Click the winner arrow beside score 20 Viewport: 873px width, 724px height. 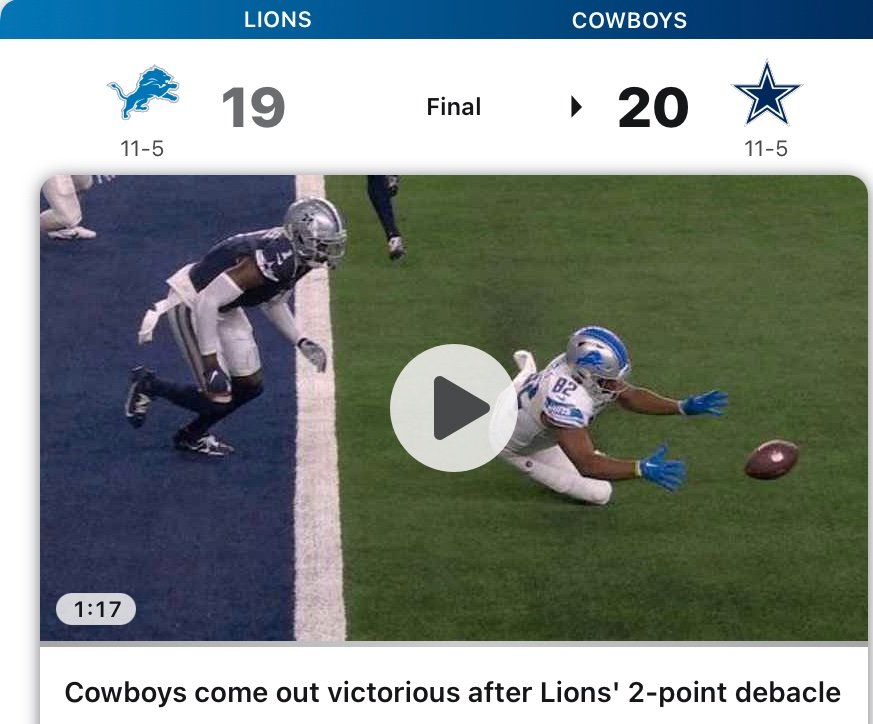pyautogui.click(x=576, y=106)
